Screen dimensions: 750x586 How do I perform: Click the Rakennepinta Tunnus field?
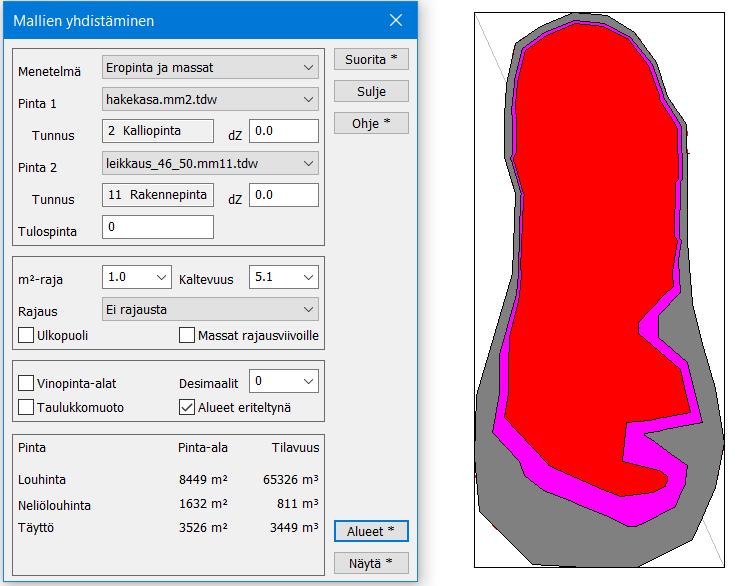coord(158,195)
